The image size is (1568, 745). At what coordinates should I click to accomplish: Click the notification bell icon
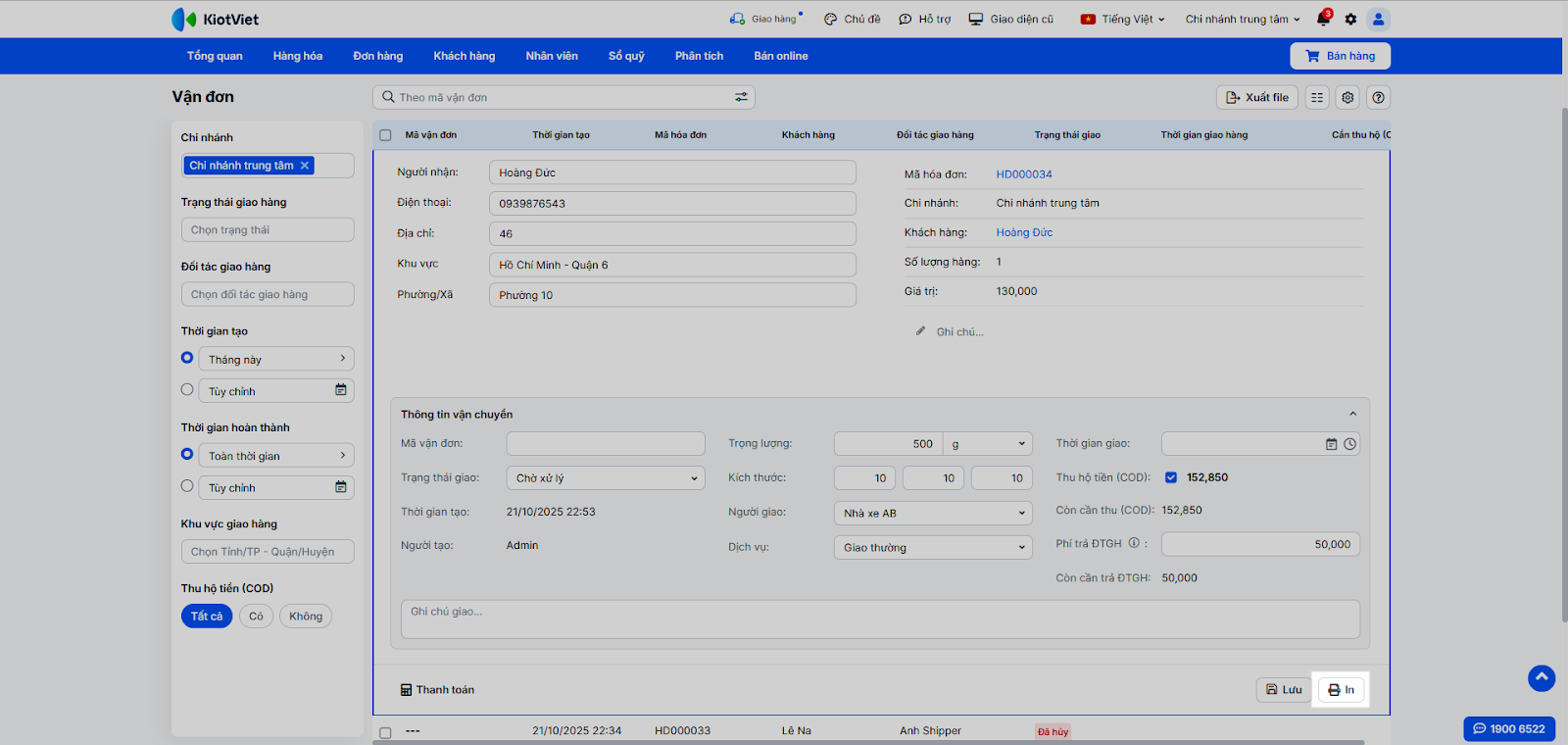[x=1323, y=20]
